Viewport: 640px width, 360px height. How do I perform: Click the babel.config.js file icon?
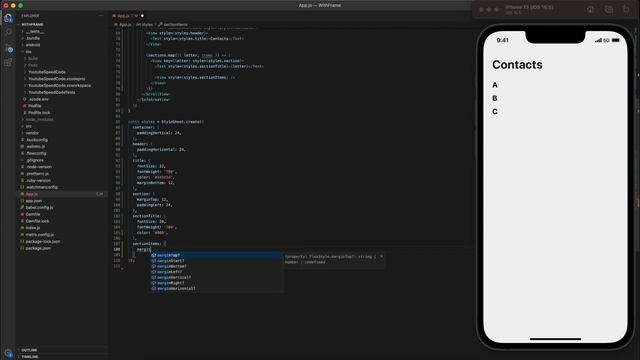(22, 207)
